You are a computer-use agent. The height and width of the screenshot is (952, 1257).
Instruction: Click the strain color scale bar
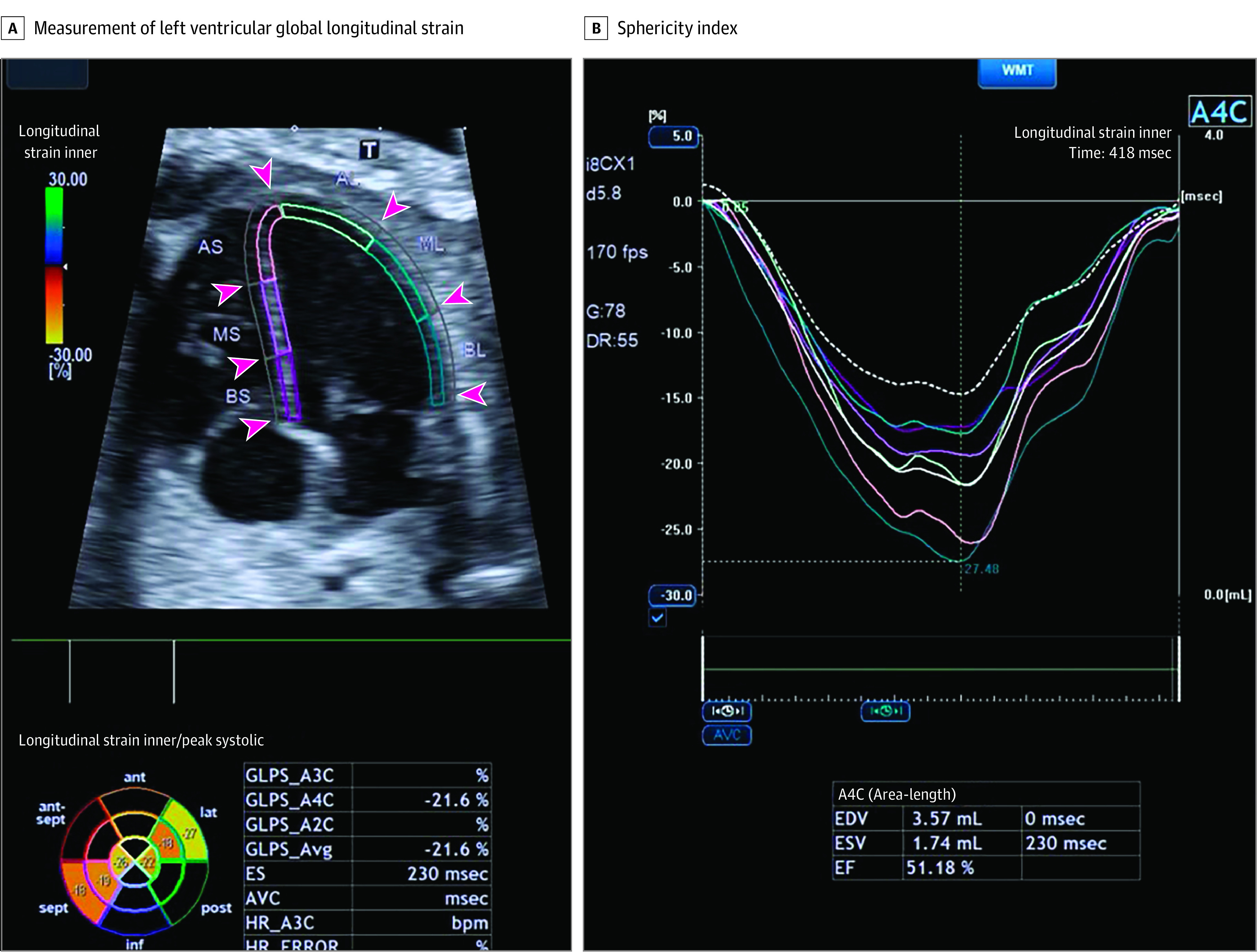pyautogui.click(x=54, y=265)
